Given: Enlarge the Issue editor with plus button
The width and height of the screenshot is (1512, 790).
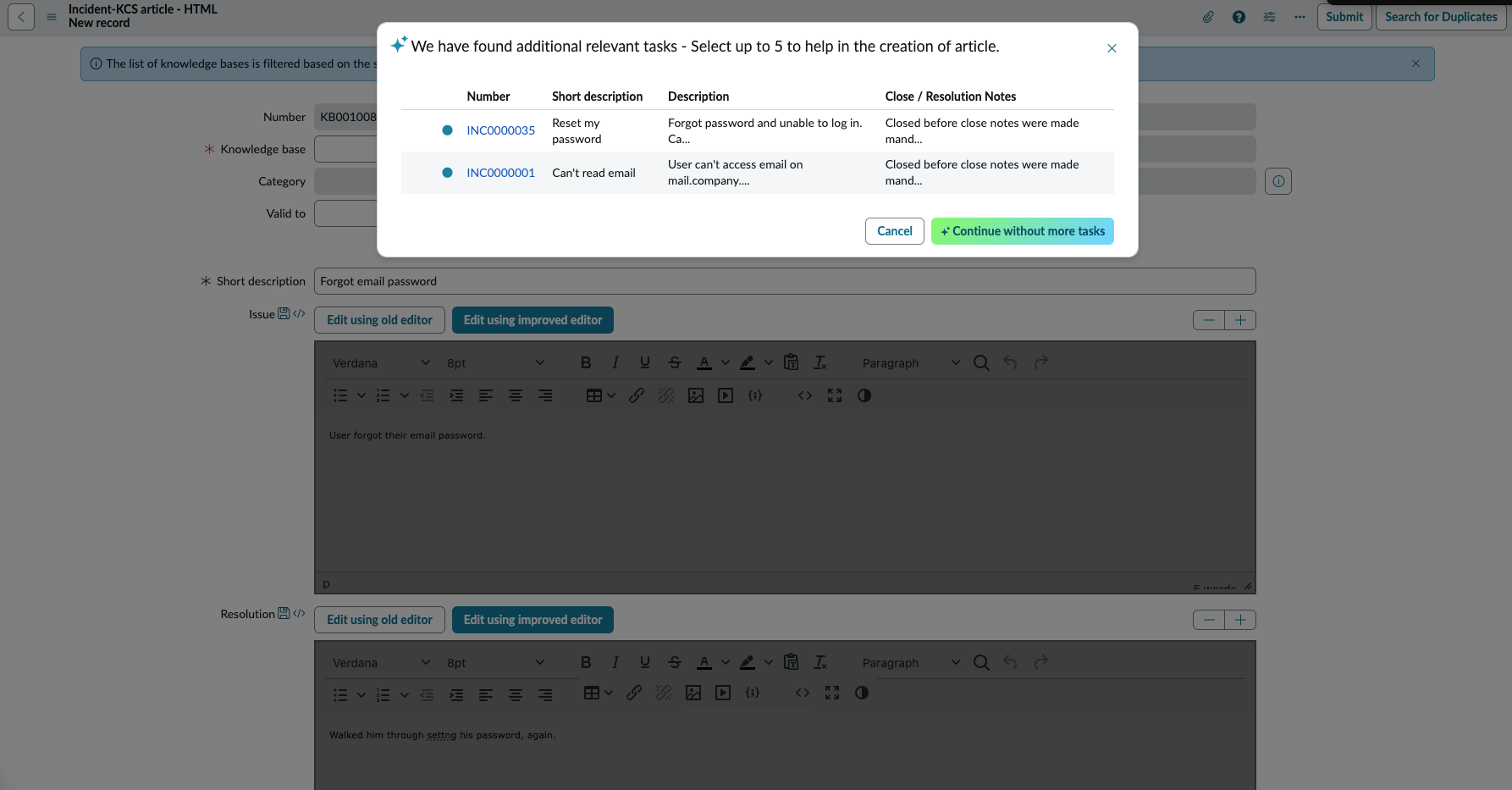Looking at the screenshot, I should coord(1240,320).
